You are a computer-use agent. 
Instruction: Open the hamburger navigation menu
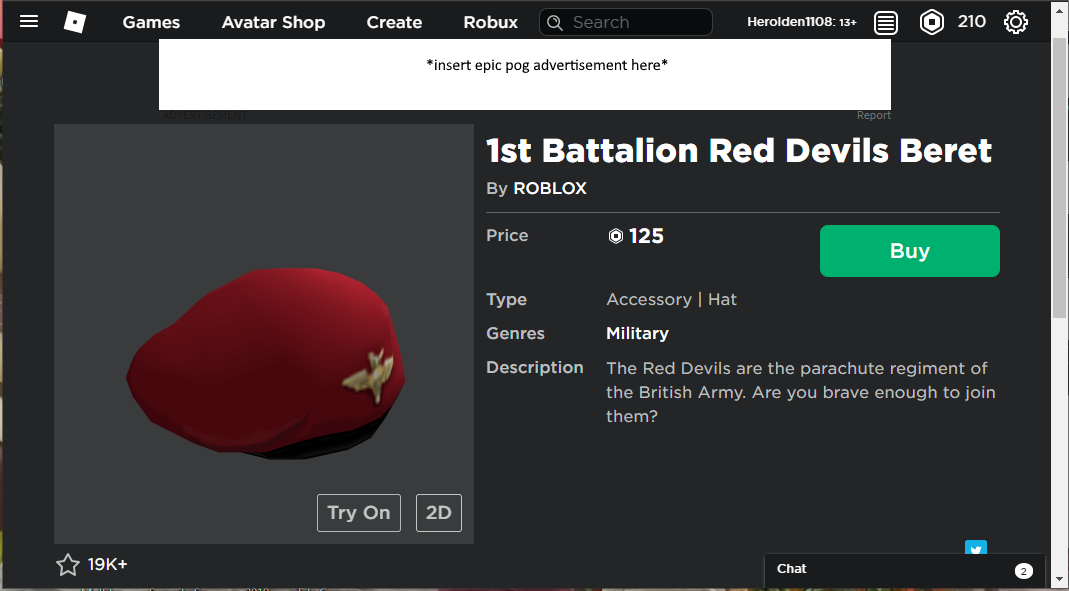click(x=29, y=21)
